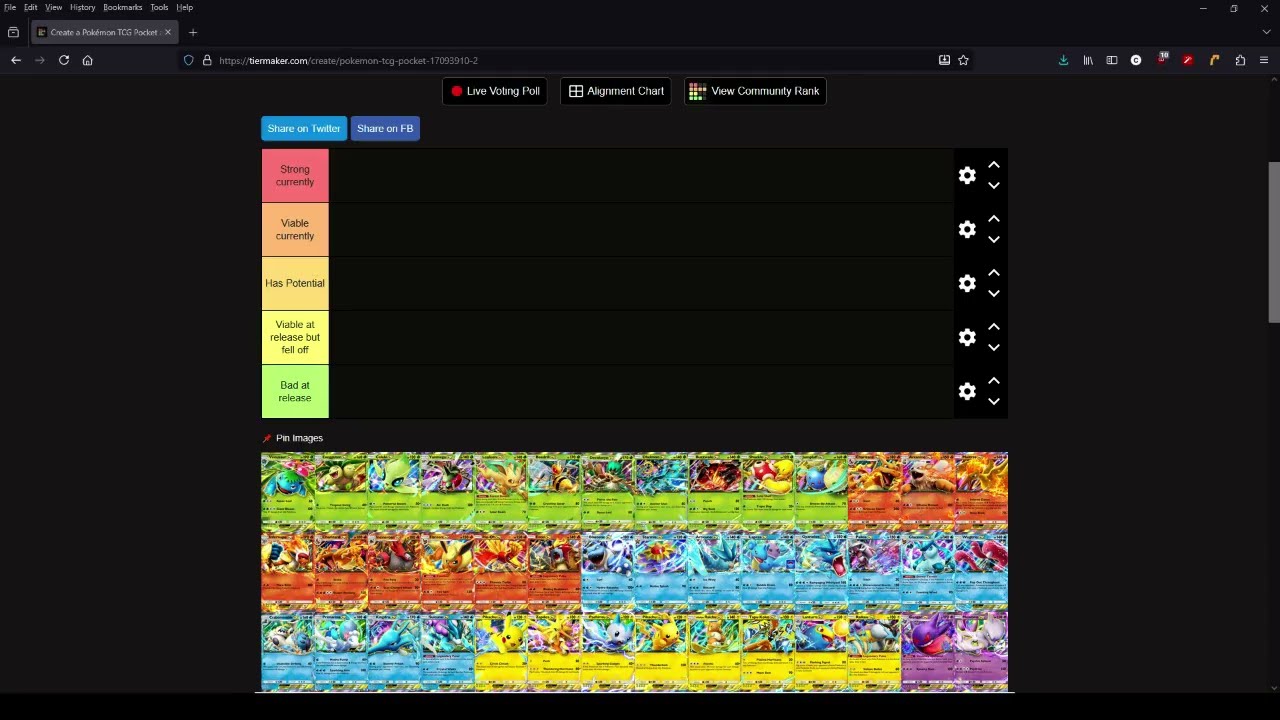Click the site shield tracking protection icon
This screenshot has height=720, width=1280.
188,60
